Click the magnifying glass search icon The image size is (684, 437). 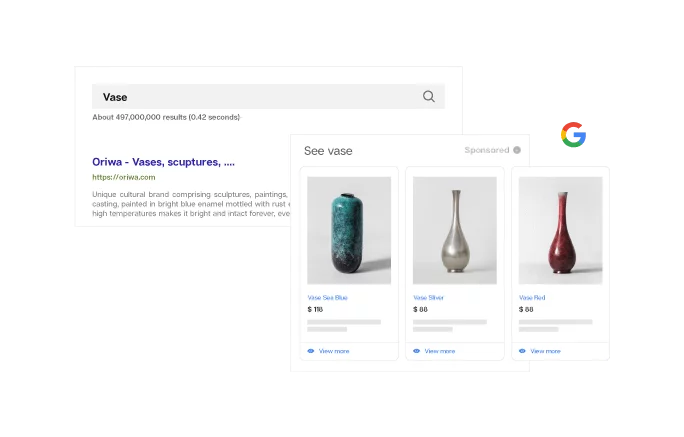coord(428,96)
